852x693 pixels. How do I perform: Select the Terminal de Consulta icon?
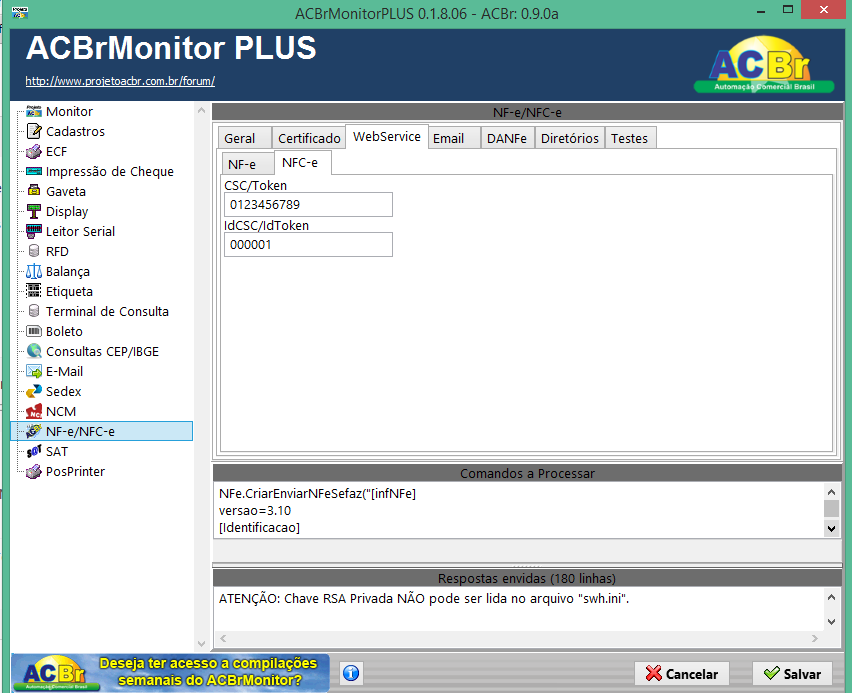coord(34,311)
